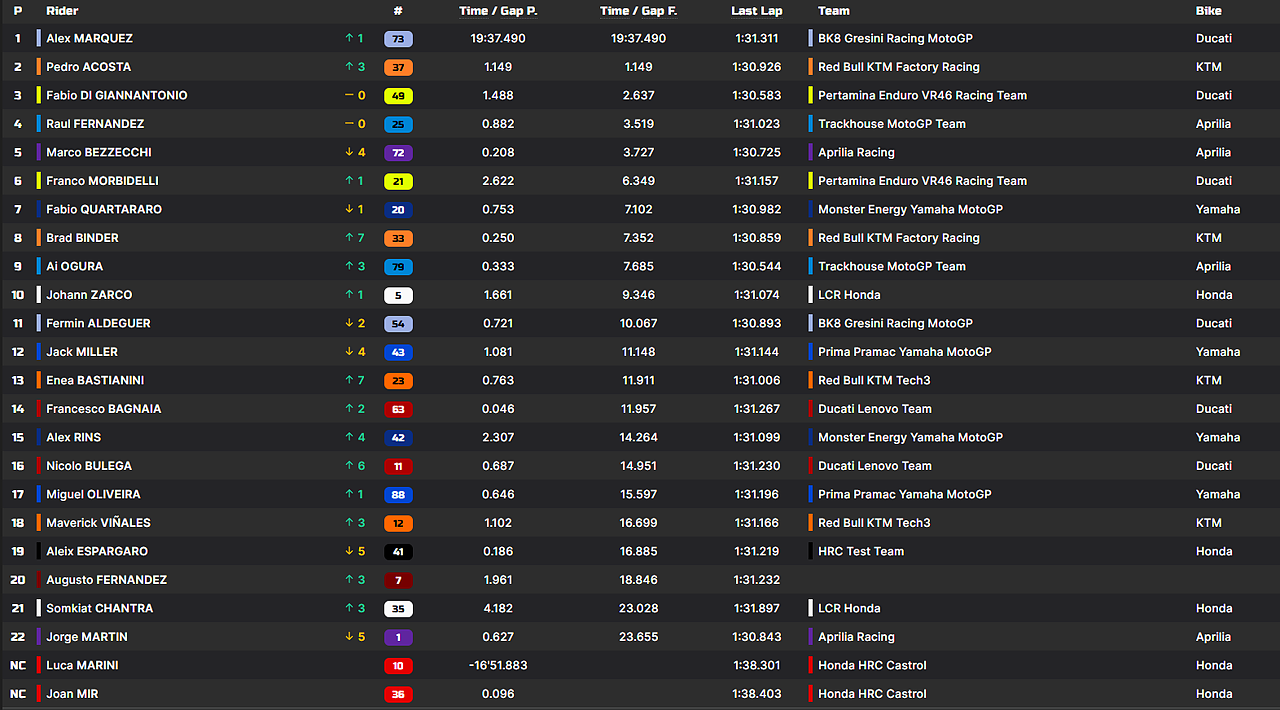Click the yellow number 49 badge
The width and height of the screenshot is (1280, 710).
click(398, 96)
